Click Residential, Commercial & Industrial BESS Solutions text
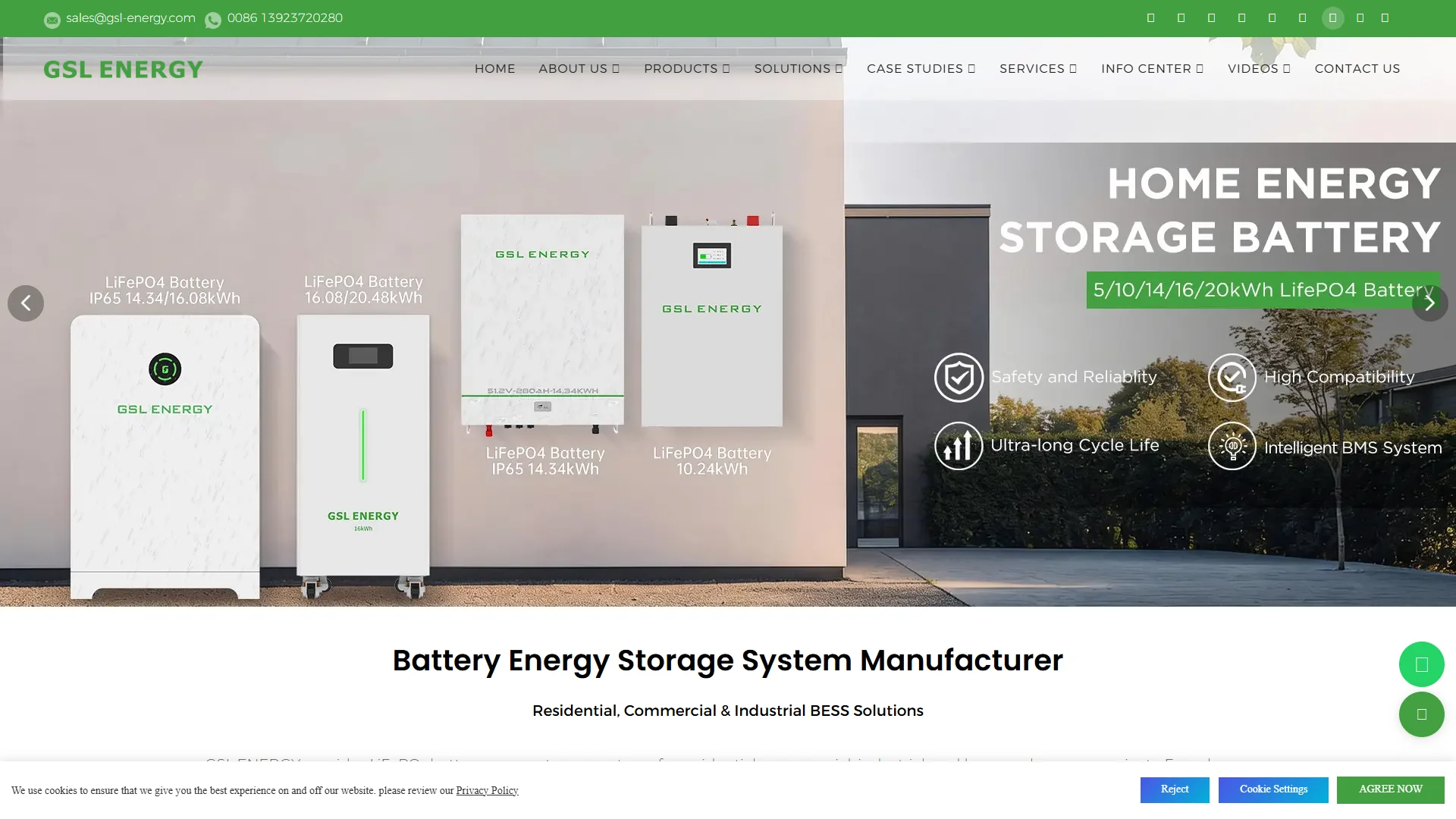The height and width of the screenshot is (819, 1456). pyautogui.click(x=728, y=711)
